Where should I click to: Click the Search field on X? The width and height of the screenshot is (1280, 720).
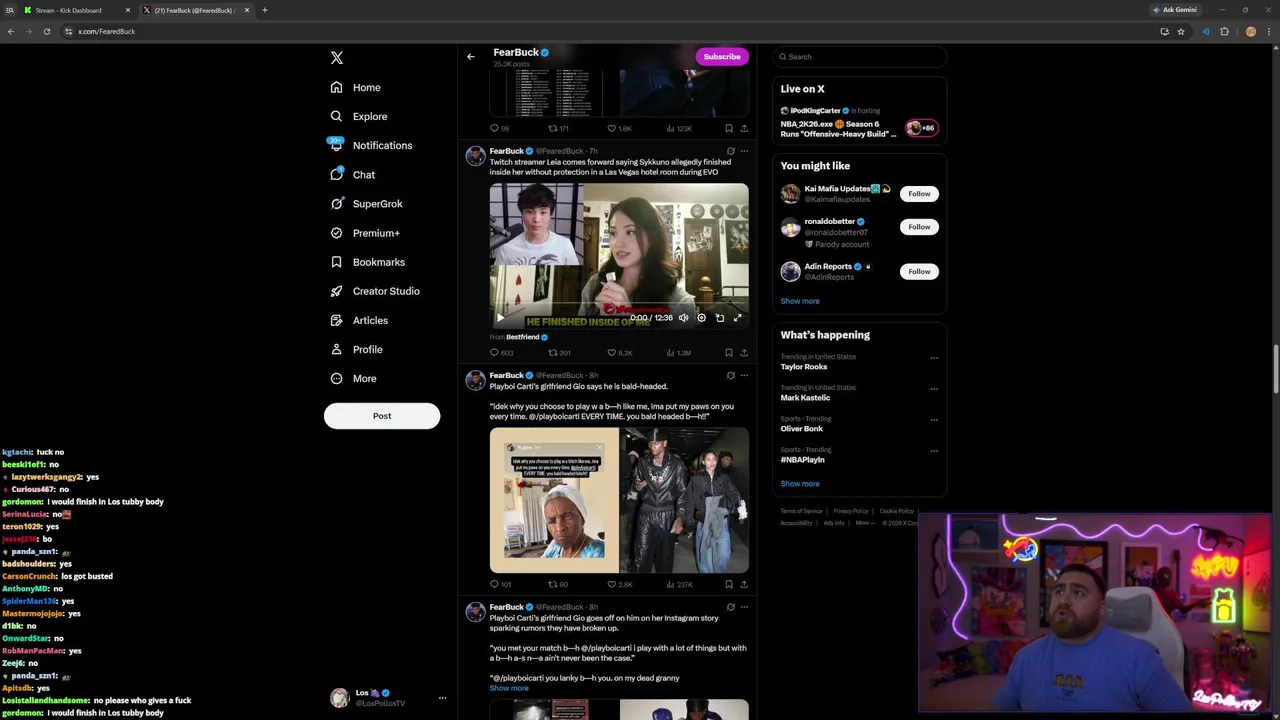click(x=859, y=56)
